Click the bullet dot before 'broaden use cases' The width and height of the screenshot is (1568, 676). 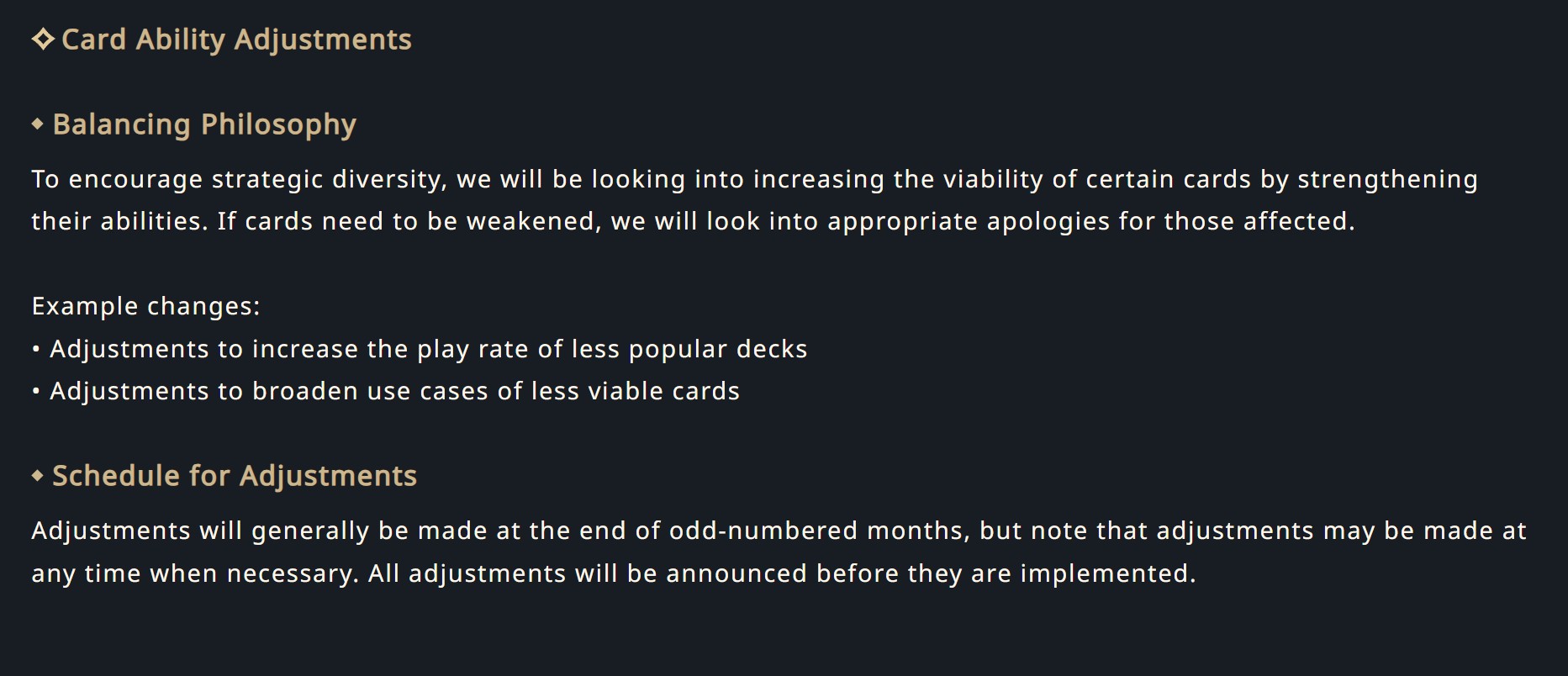(x=36, y=392)
